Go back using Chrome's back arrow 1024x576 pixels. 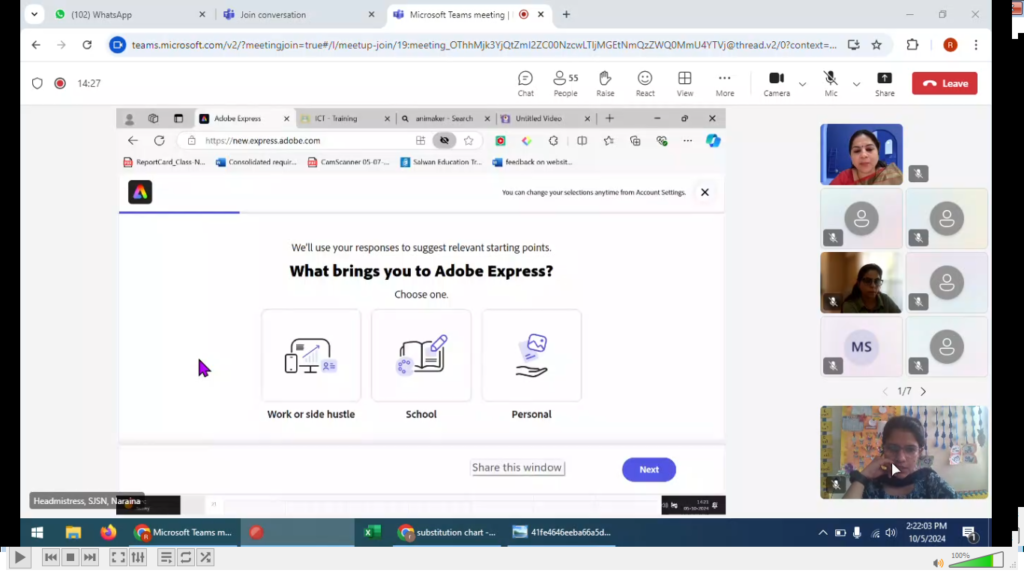36,45
